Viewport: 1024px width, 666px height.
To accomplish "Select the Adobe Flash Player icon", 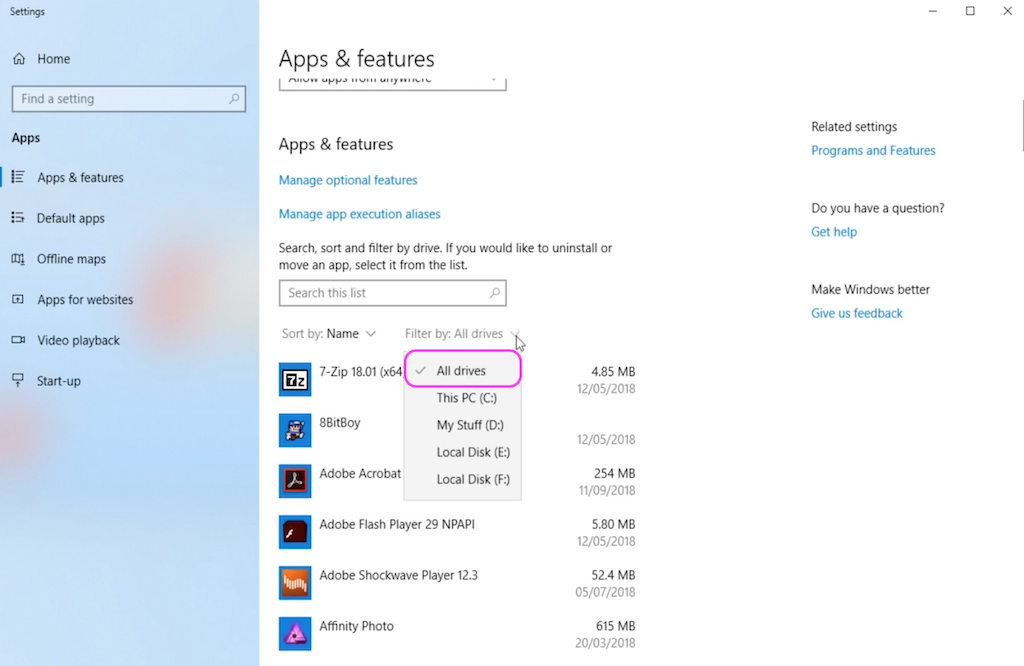I will point(295,532).
